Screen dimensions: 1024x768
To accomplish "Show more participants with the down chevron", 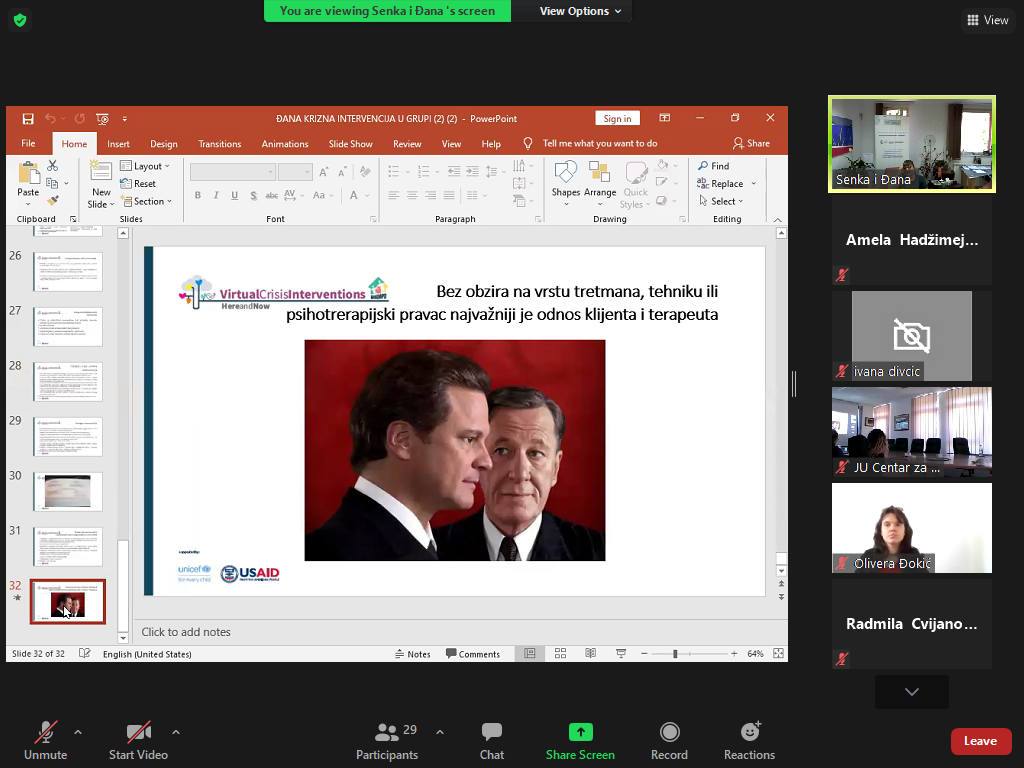I will coord(911,692).
